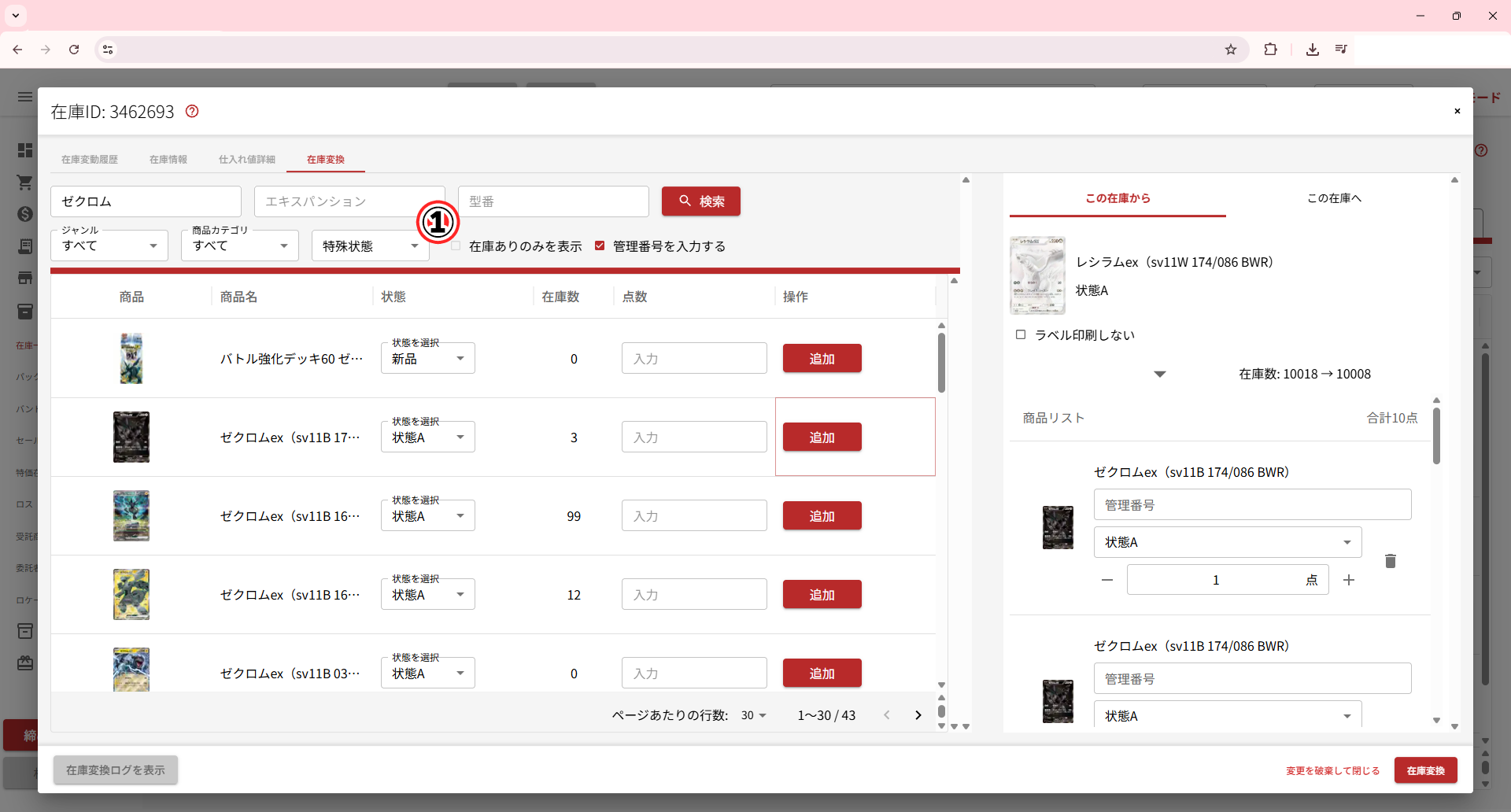The width and height of the screenshot is (1511, 812).
Task: Bookmark this page with the star icon
Action: [1231, 50]
